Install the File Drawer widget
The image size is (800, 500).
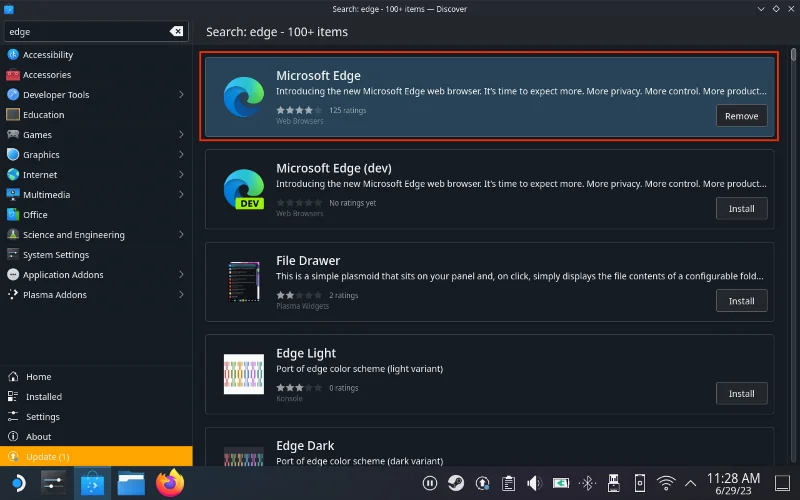click(x=741, y=301)
